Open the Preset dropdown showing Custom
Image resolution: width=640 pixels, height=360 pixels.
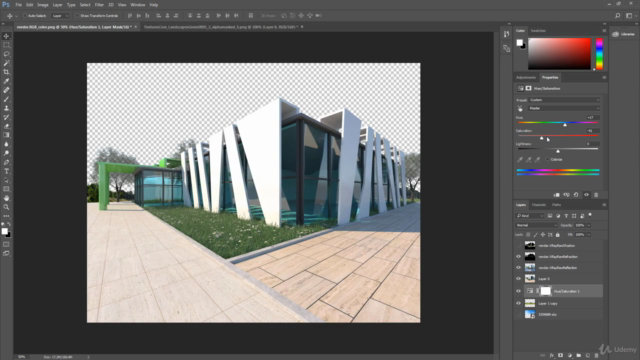coord(564,100)
